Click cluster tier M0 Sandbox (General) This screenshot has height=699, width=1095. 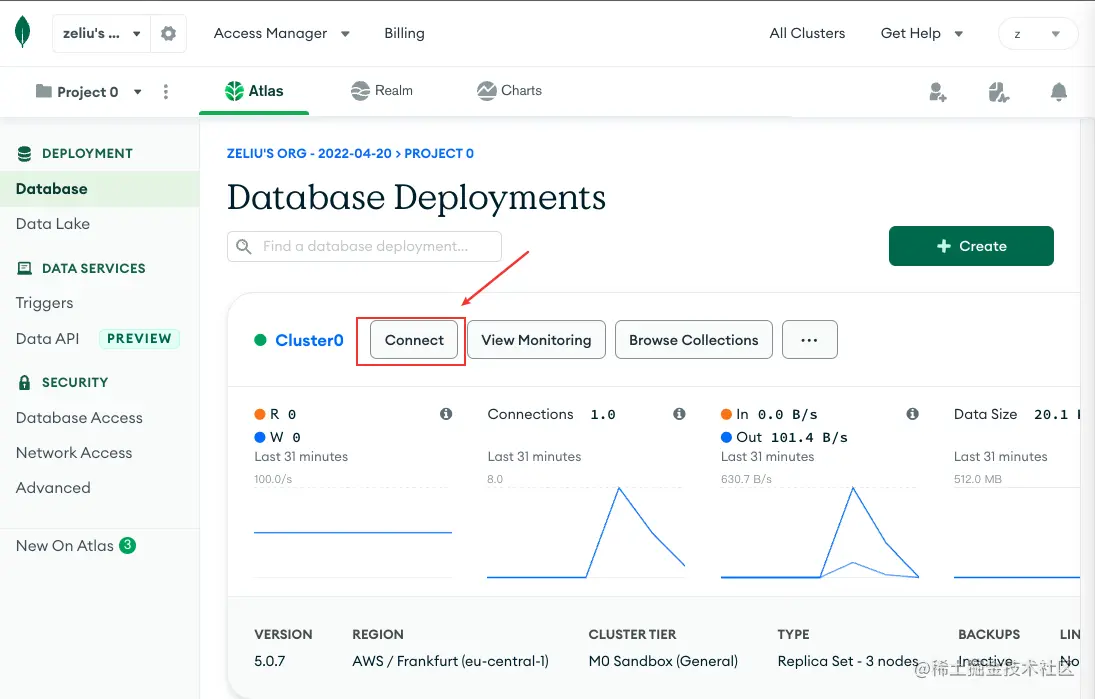(x=663, y=661)
